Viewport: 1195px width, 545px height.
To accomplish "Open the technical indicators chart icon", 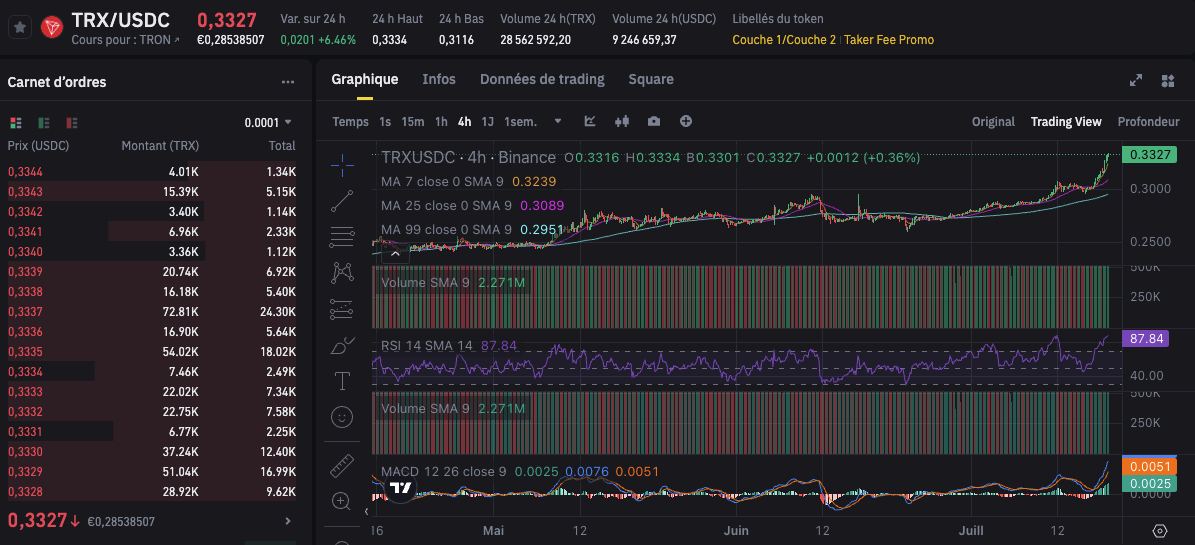I will click(590, 121).
